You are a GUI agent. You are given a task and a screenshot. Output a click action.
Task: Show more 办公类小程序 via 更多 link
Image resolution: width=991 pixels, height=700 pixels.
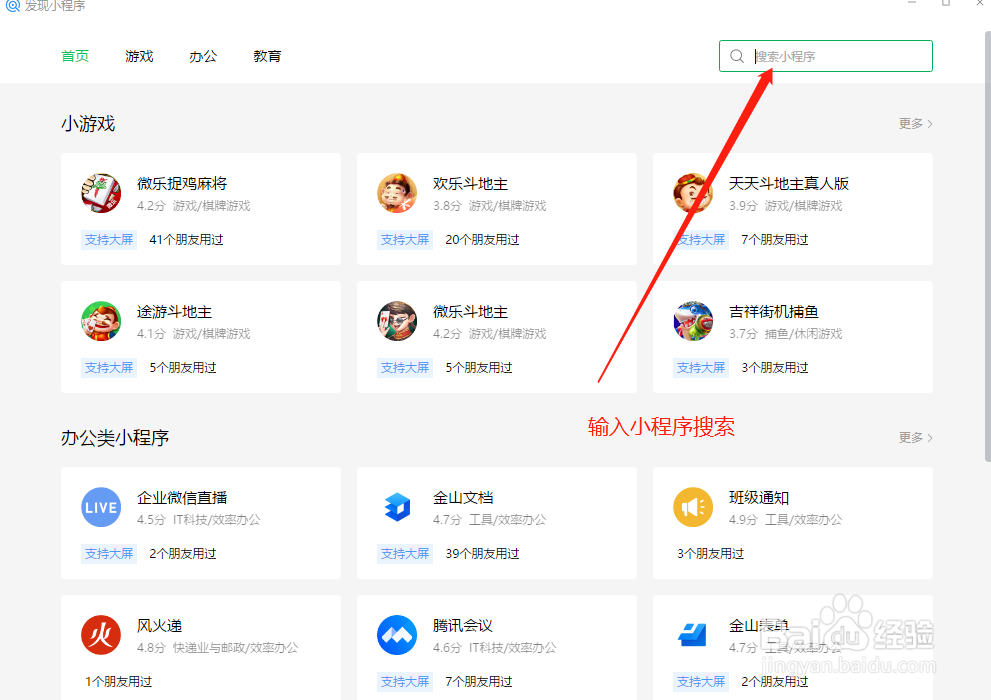[x=916, y=438]
